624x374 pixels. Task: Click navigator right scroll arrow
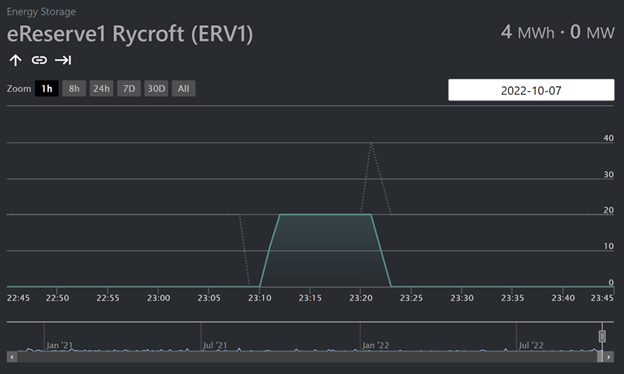[x=608, y=357]
